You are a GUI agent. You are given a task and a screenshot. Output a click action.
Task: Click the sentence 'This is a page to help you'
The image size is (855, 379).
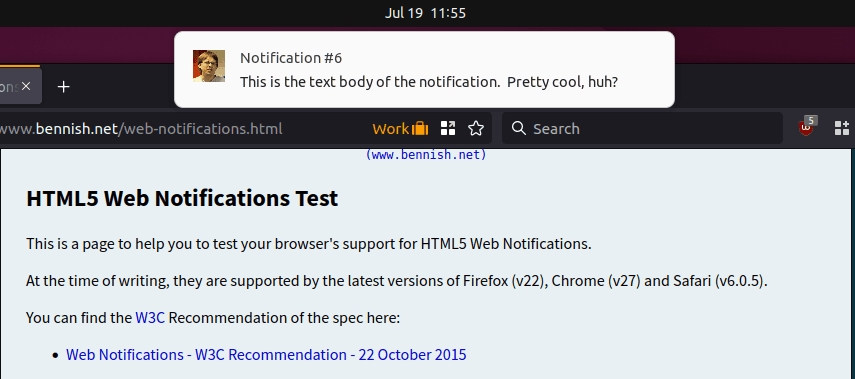point(309,244)
